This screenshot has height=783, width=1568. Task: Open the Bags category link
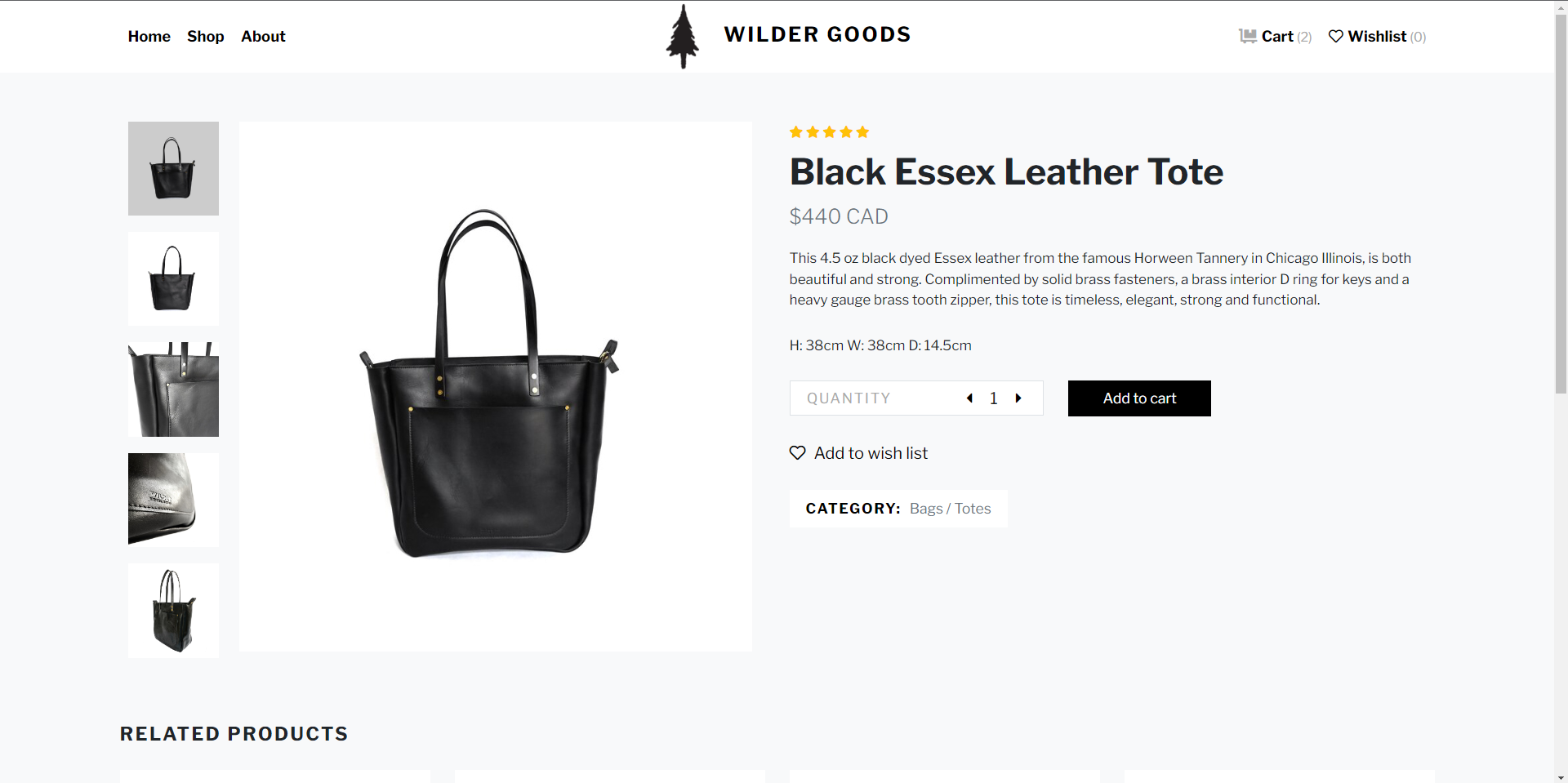[x=926, y=509]
